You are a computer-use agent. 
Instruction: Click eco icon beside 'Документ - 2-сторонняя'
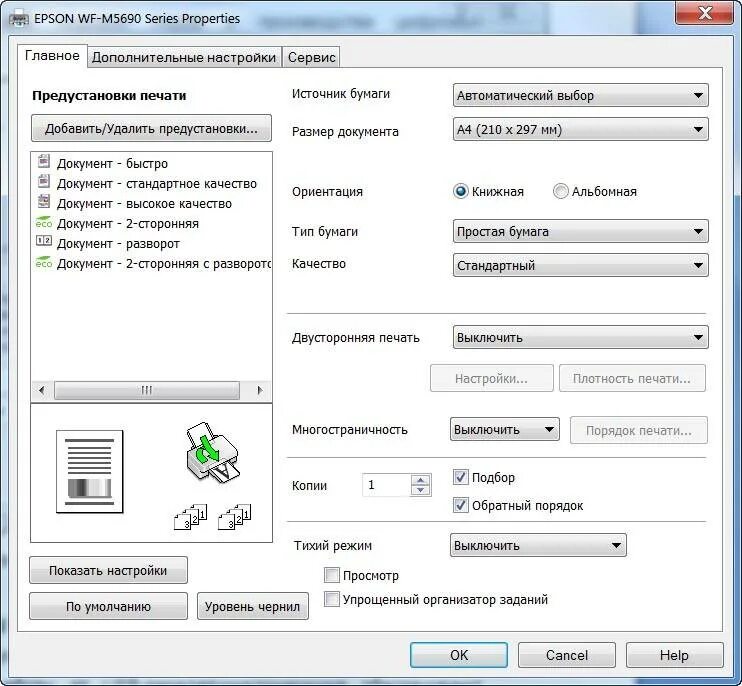pos(44,222)
